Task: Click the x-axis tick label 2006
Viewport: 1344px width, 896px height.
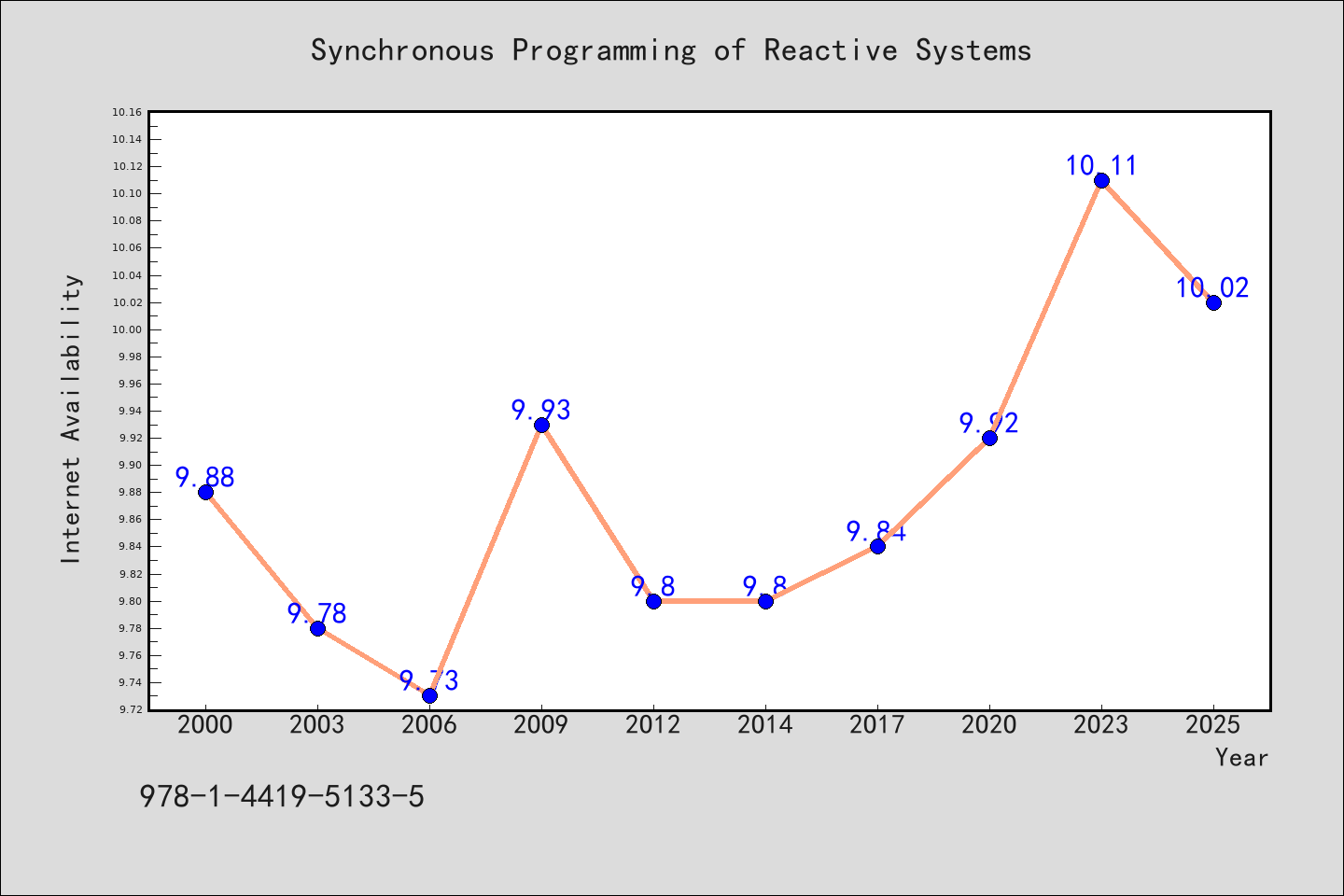Action: click(429, 725)
